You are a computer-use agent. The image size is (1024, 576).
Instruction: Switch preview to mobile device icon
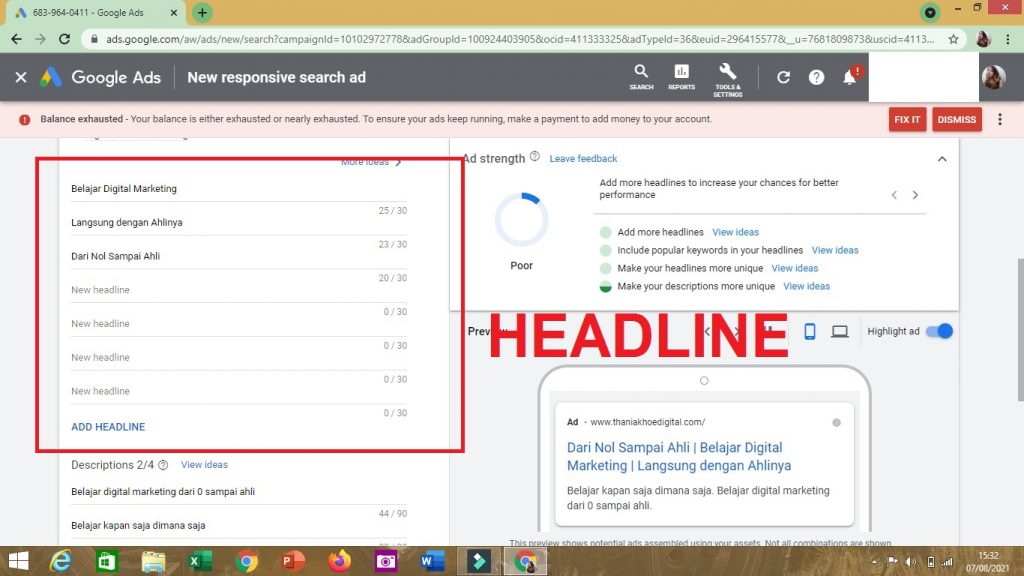tap(810, 331)
